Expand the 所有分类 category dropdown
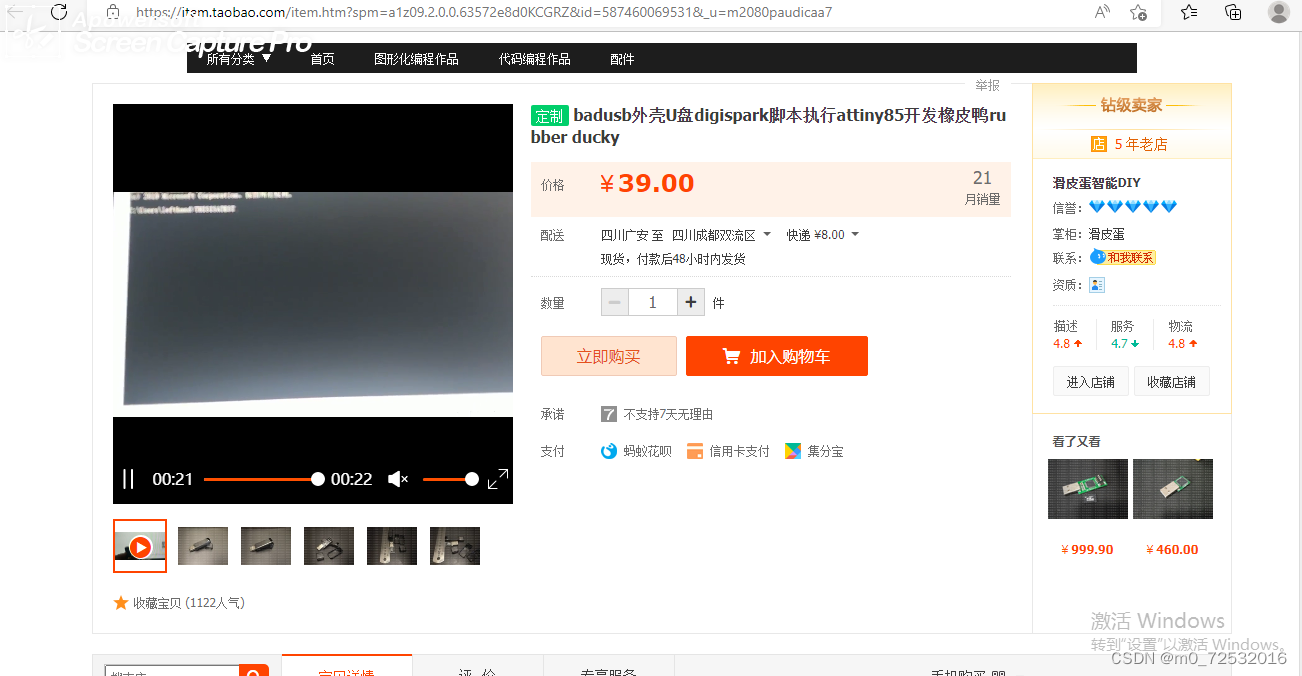The height and width of the screenshot is (676, 1302). coord(239,59)
